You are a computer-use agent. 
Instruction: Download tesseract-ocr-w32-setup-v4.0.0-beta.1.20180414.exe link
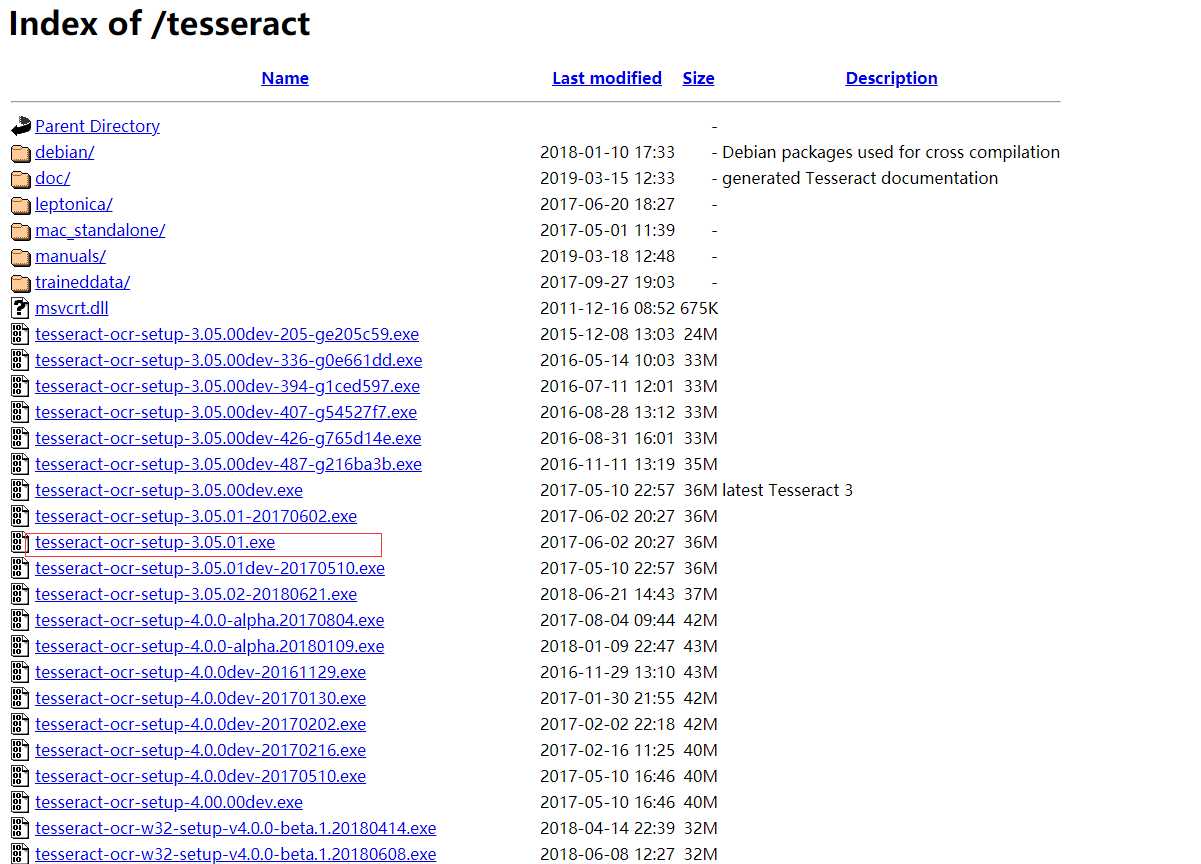(236, 828)
